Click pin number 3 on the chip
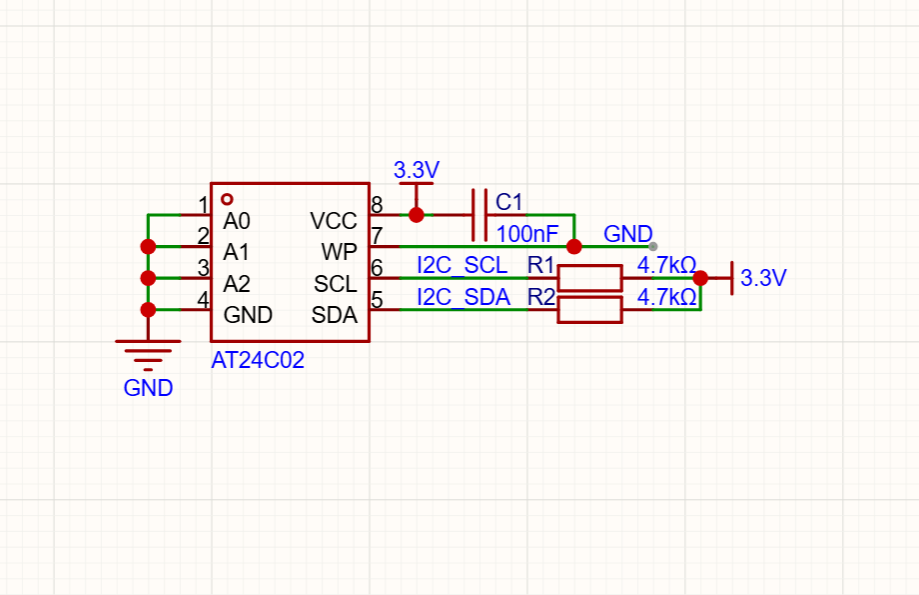This screenshot has height=595, width=919. pyautogui.click(x=203, y=268)
